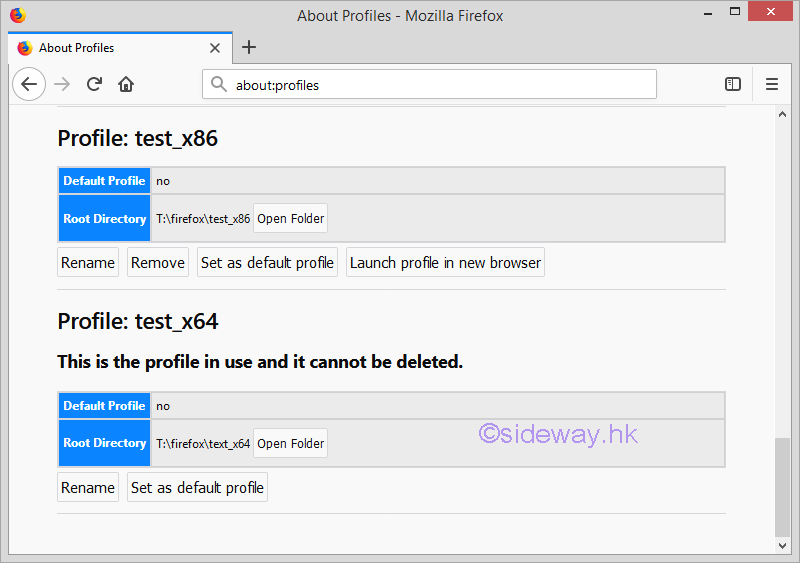800x563 pixels.
Task: Click the Firefox logo in title bar
Action: 17,15
